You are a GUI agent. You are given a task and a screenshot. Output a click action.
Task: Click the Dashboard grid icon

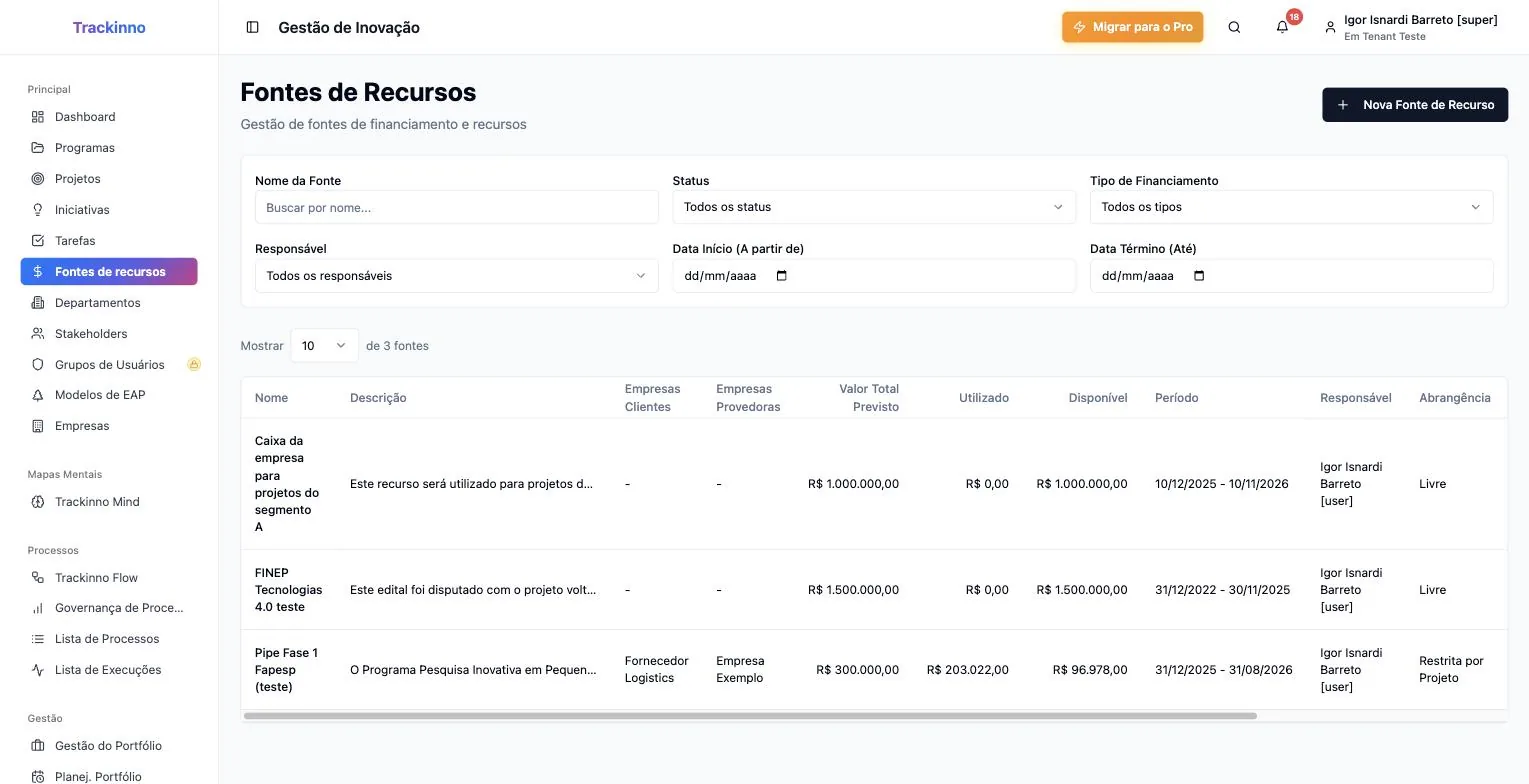38,117
